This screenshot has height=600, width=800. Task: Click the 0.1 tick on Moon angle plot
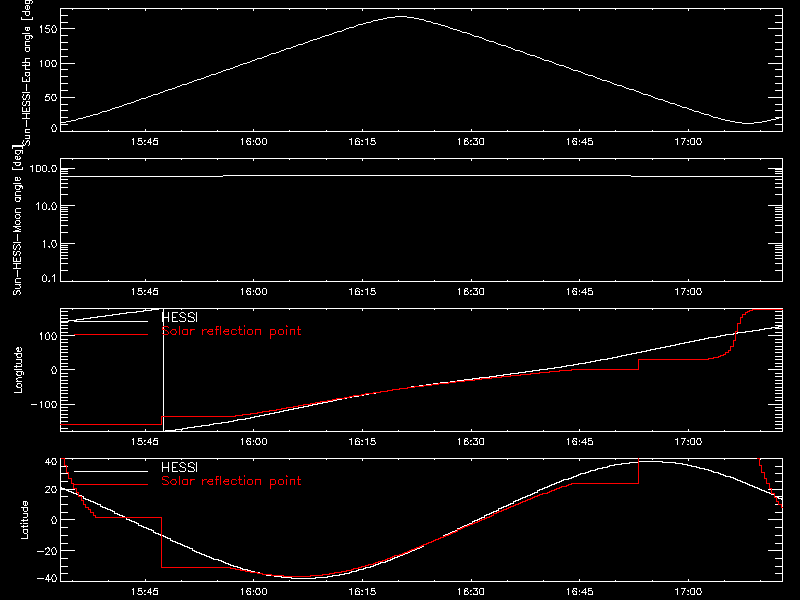pos(49,278)
